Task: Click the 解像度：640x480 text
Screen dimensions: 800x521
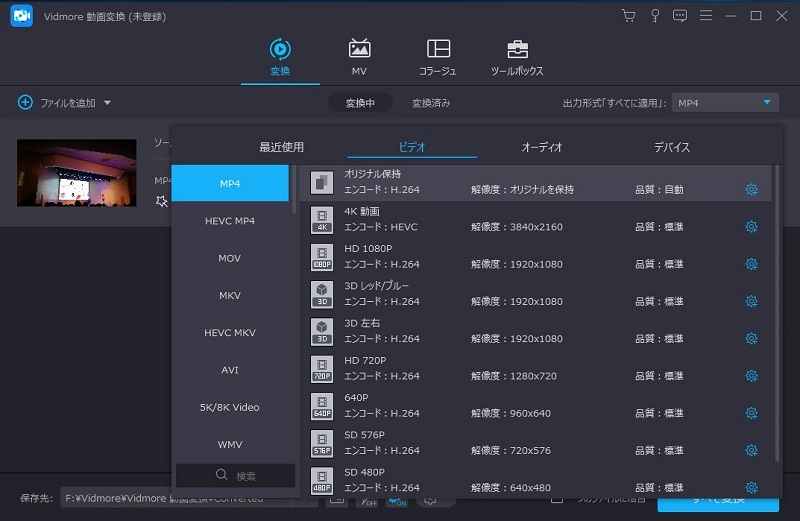Action: (511, 488)
